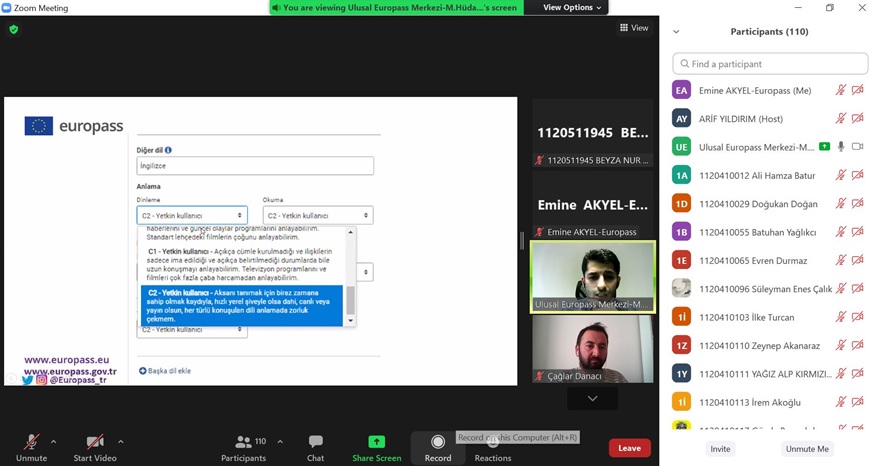Select Ulusal Europass Merkezi participant row

(769, 147)
